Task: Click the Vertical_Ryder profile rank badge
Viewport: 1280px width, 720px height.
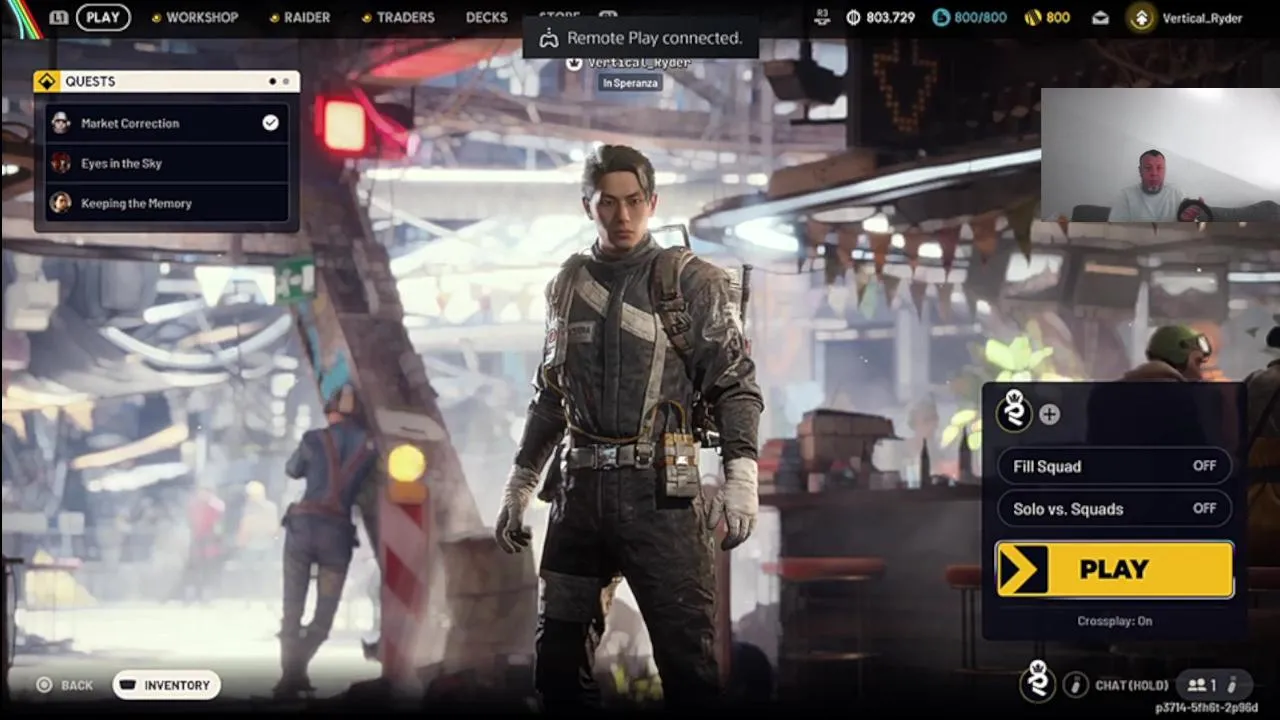Action: click(1141, 17)
